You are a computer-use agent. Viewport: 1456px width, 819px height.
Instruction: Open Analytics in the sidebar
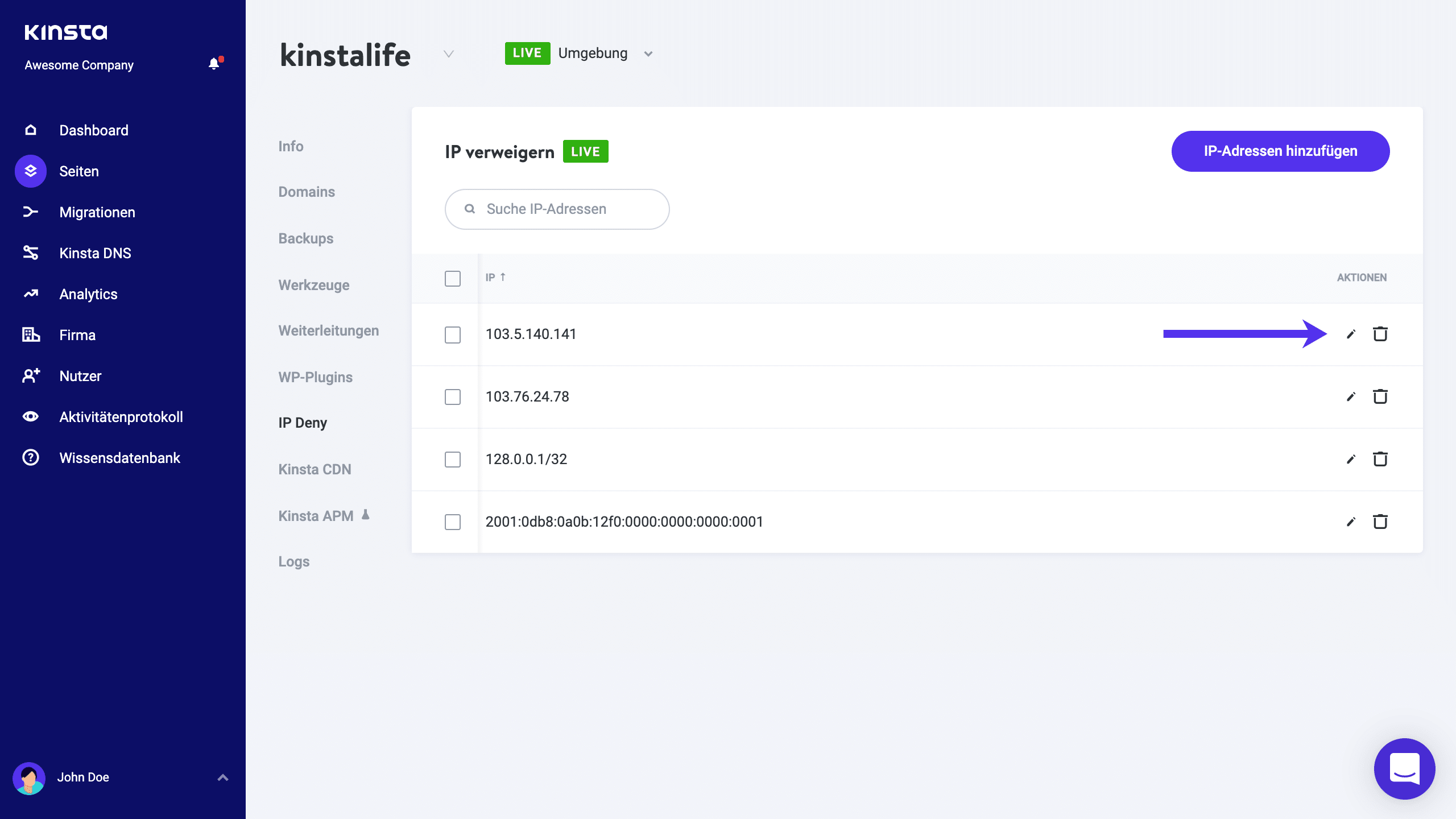point(88,294)
